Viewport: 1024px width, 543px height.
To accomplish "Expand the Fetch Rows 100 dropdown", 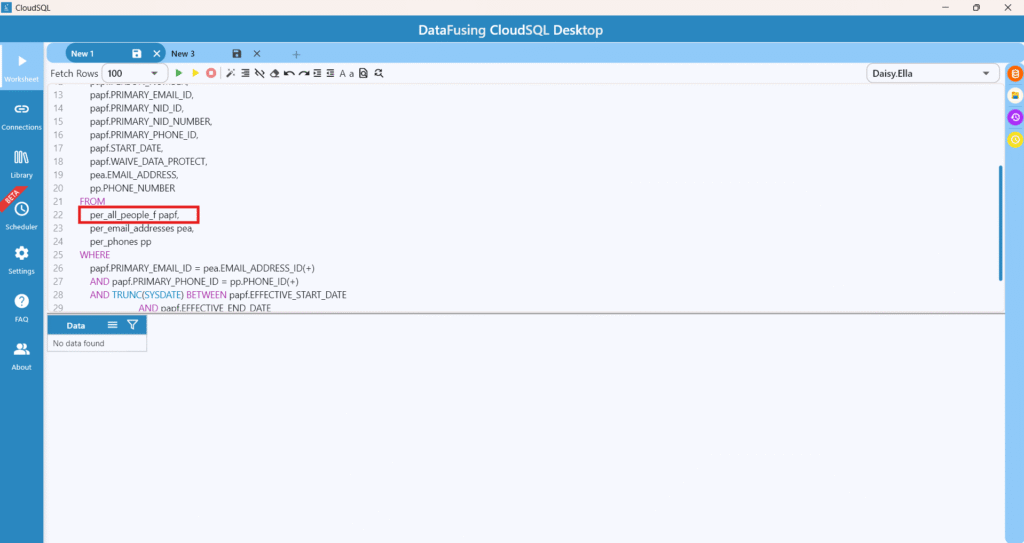I will tap(134, 73).
